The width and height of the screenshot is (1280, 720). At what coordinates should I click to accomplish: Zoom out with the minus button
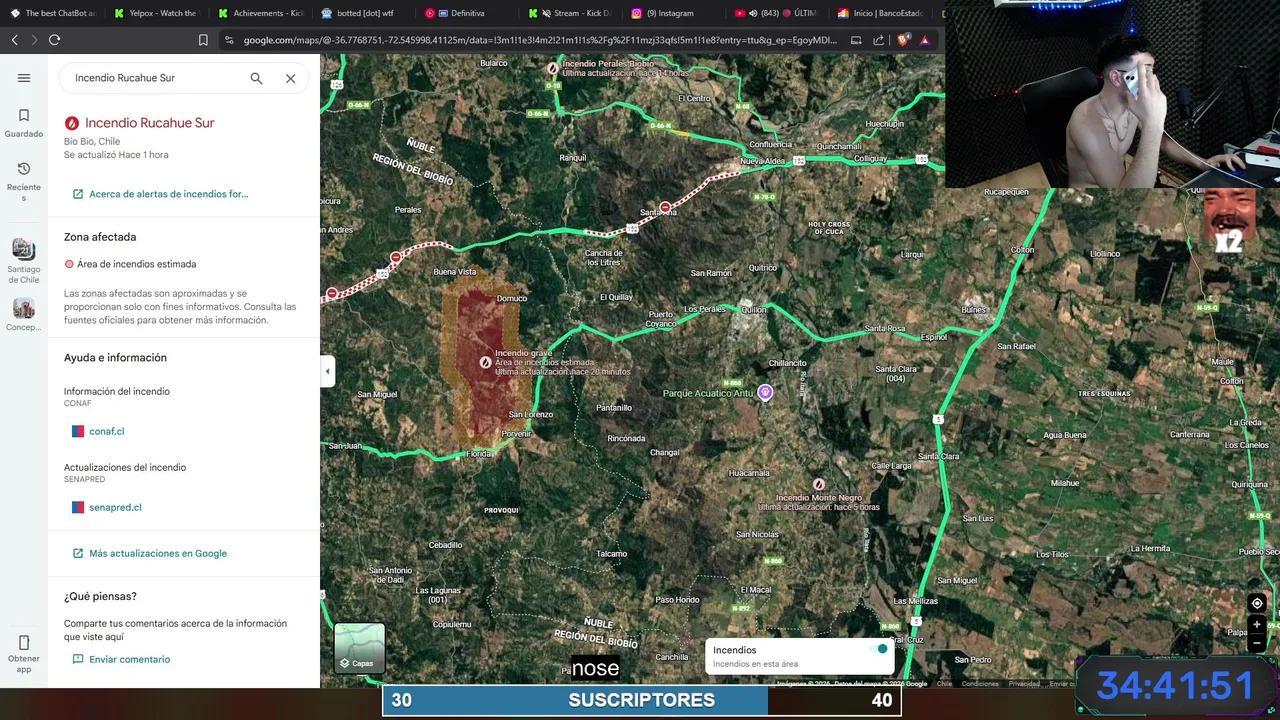click(1257, 643)
